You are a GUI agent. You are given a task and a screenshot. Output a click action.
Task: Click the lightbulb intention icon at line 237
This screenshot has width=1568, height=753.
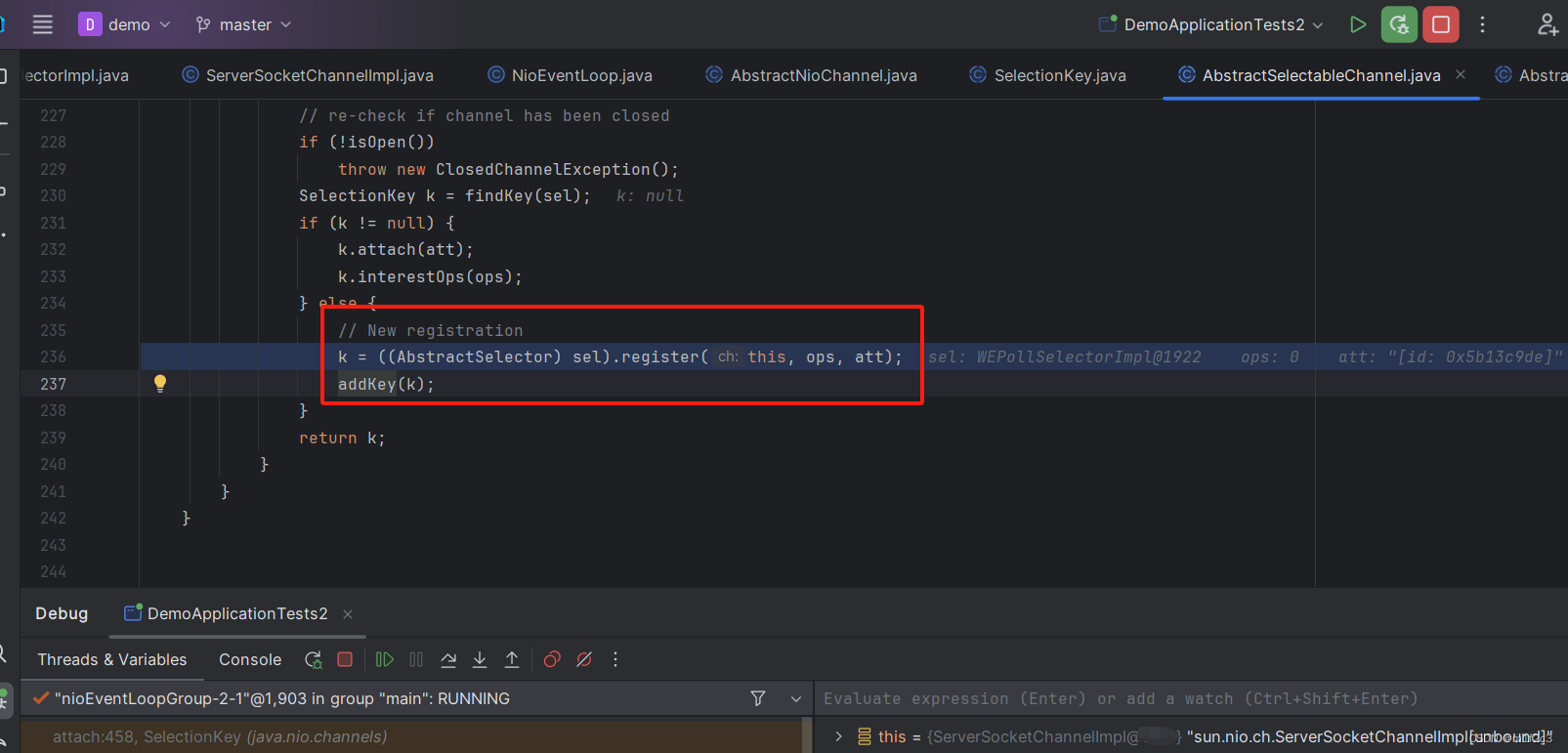(x=160, y=383)
